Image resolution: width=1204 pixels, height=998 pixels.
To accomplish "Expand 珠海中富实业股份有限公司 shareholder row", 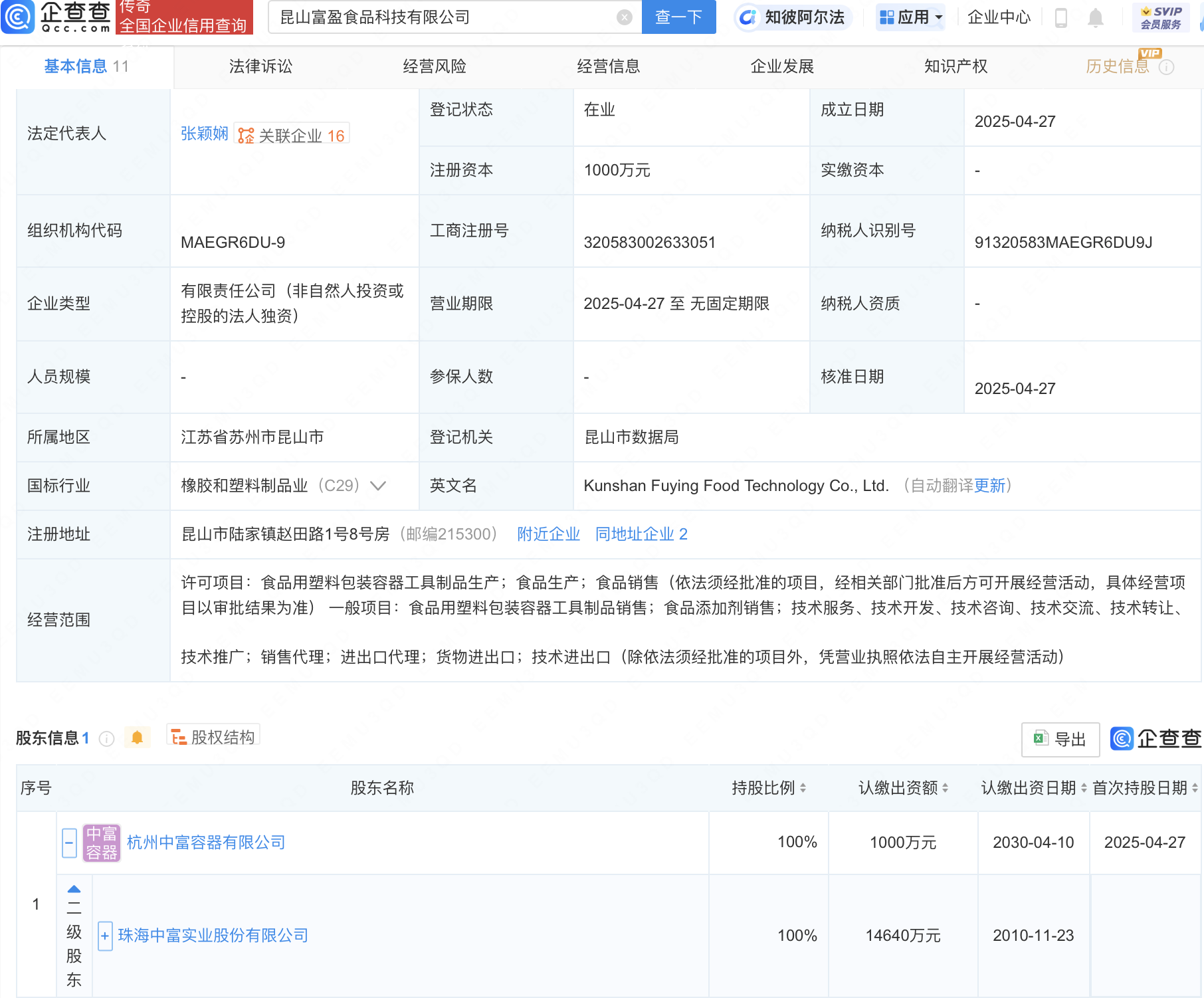I will (x=105, y=936).
